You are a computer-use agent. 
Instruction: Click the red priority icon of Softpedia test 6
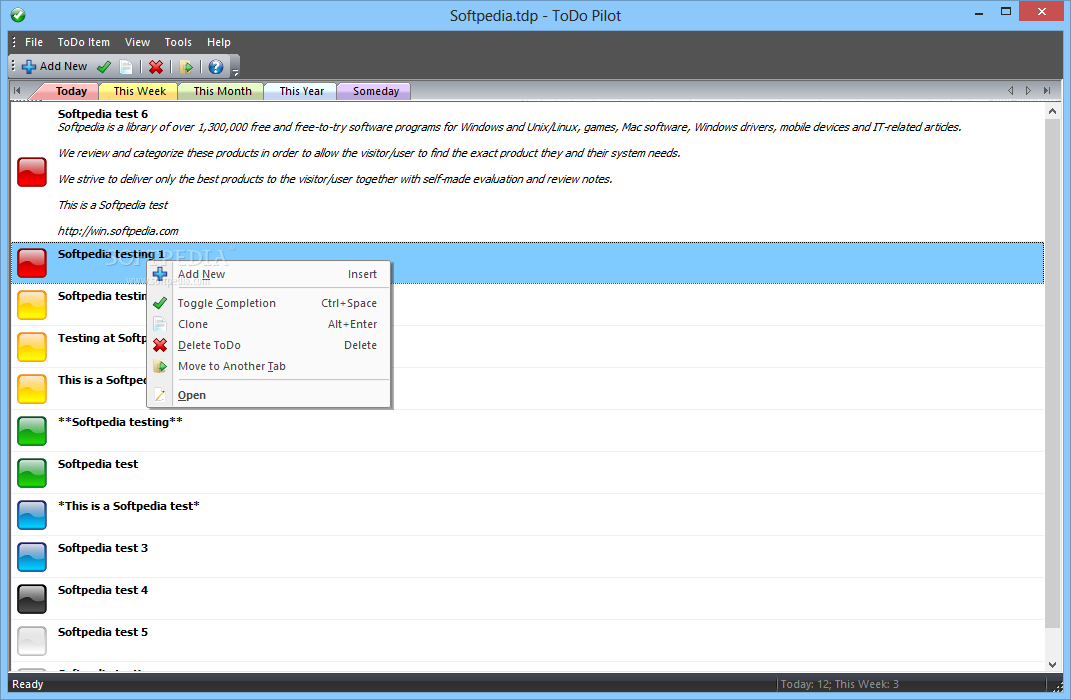coord(31,172)
